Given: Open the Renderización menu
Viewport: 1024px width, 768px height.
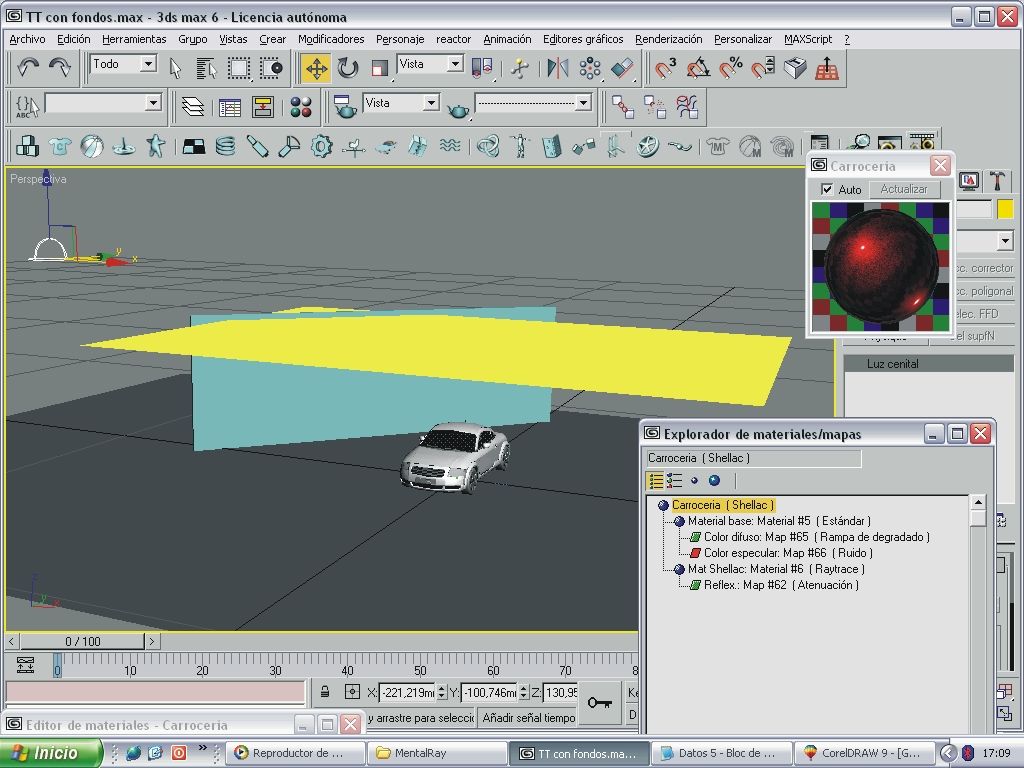Looking at the screenshot, I should pos(668,39).
